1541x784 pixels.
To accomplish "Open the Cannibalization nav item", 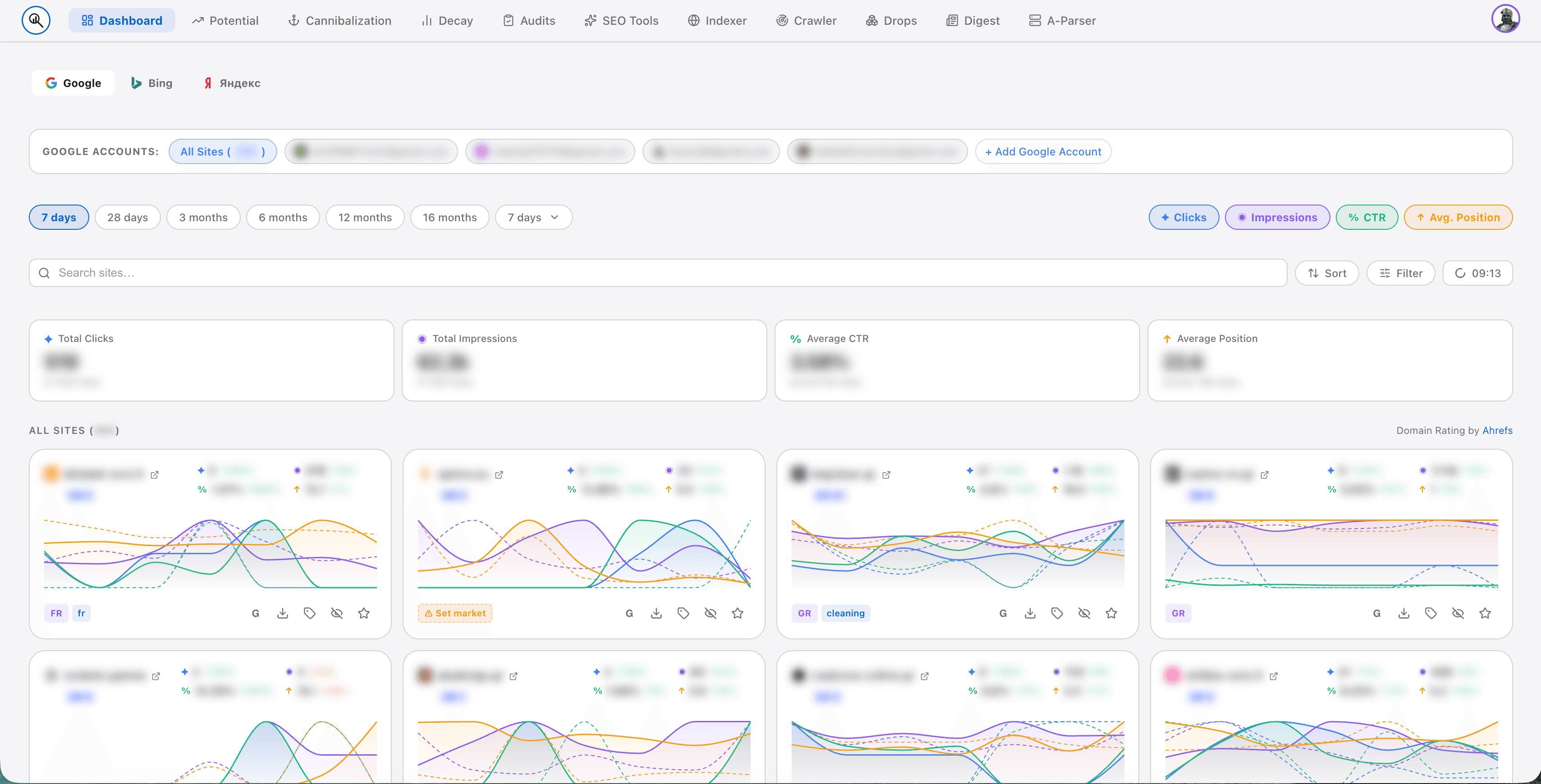I will coord(340,20).
